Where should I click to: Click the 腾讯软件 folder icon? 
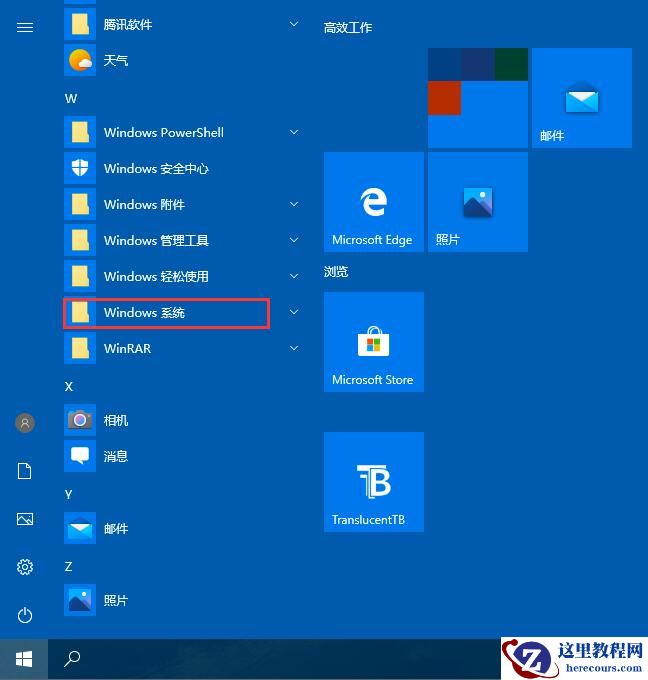[80, 24]
